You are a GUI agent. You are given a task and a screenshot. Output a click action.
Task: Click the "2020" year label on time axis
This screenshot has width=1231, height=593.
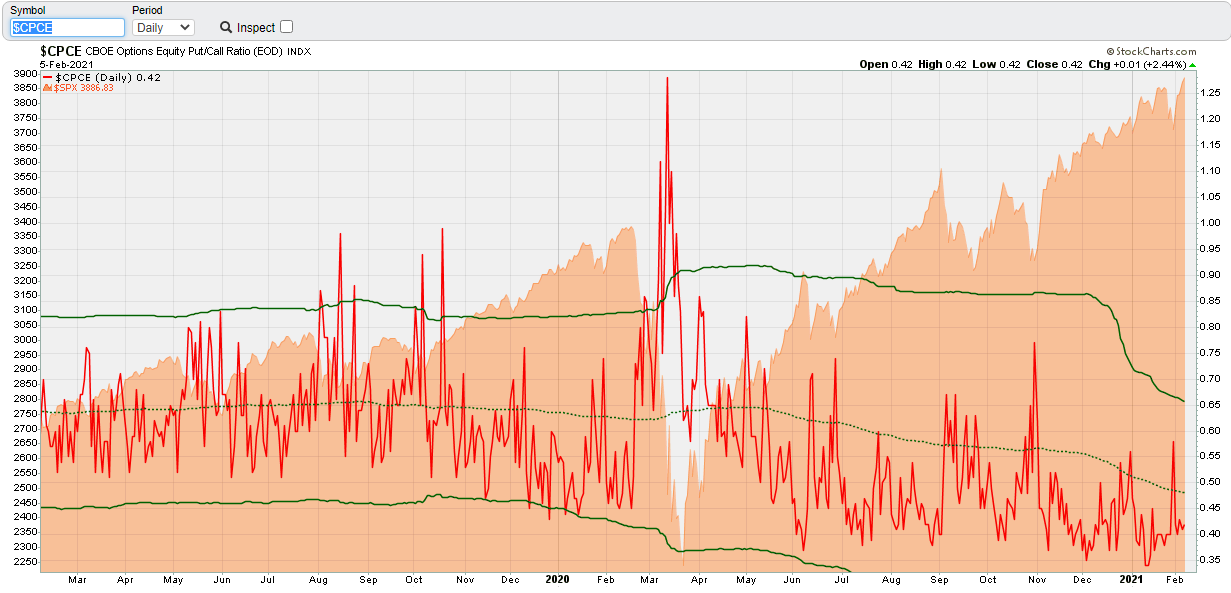coord(557,579)
